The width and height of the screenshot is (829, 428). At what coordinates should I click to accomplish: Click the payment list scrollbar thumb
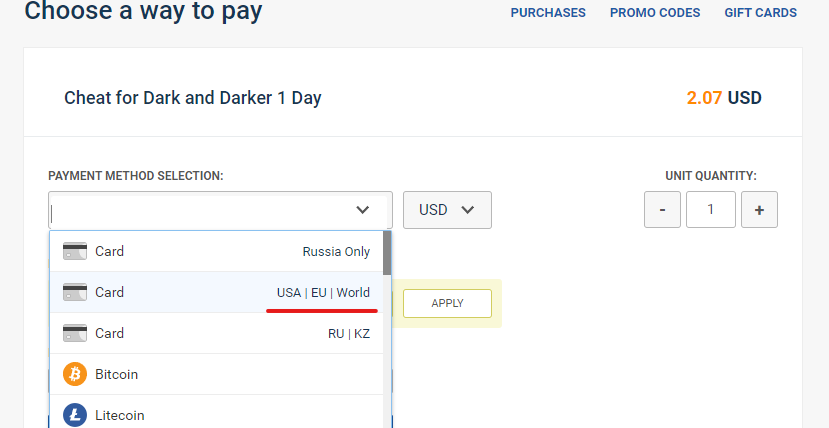(x=387, y=253)
